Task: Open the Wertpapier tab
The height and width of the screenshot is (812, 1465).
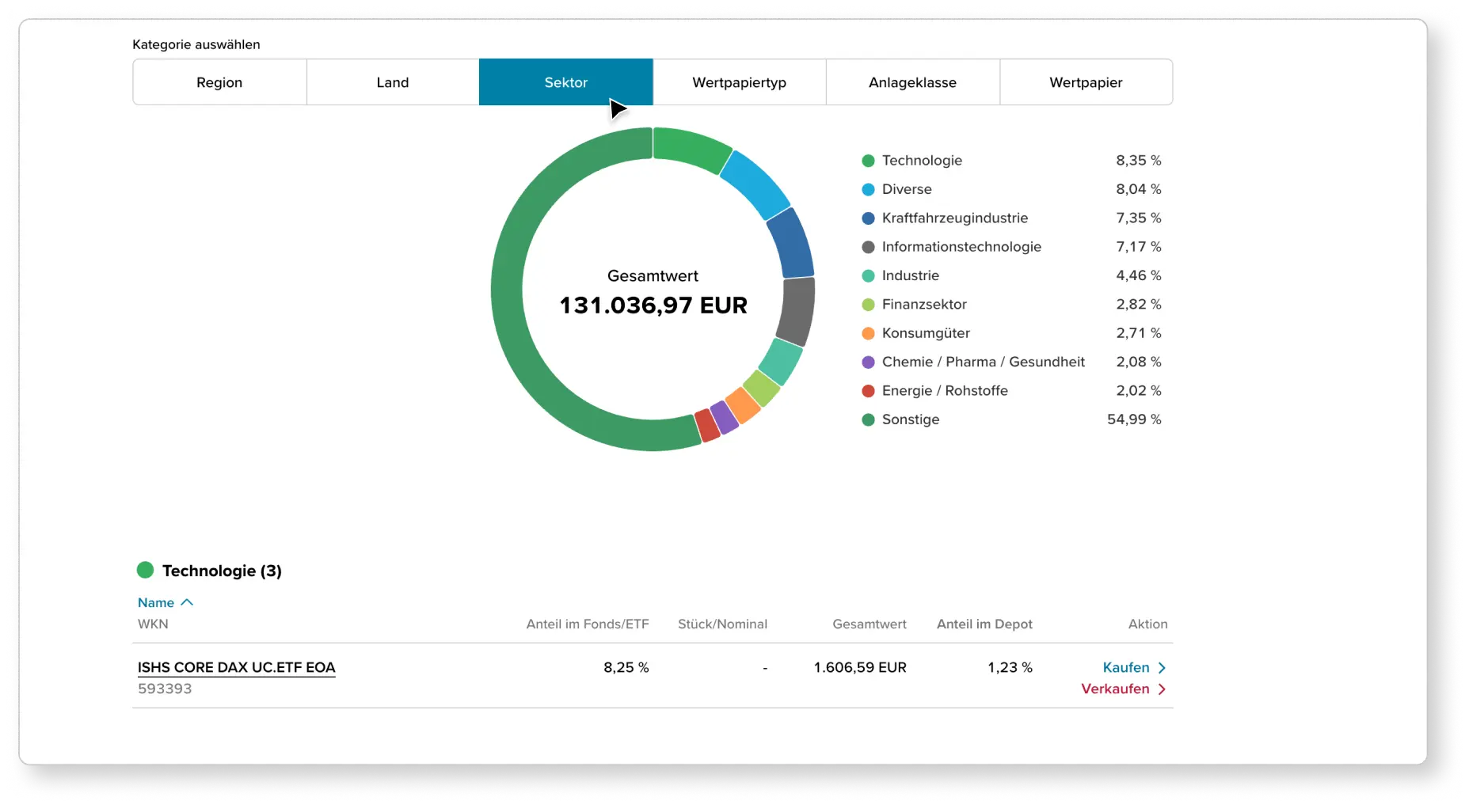Action: click(x=1086, y=82)
